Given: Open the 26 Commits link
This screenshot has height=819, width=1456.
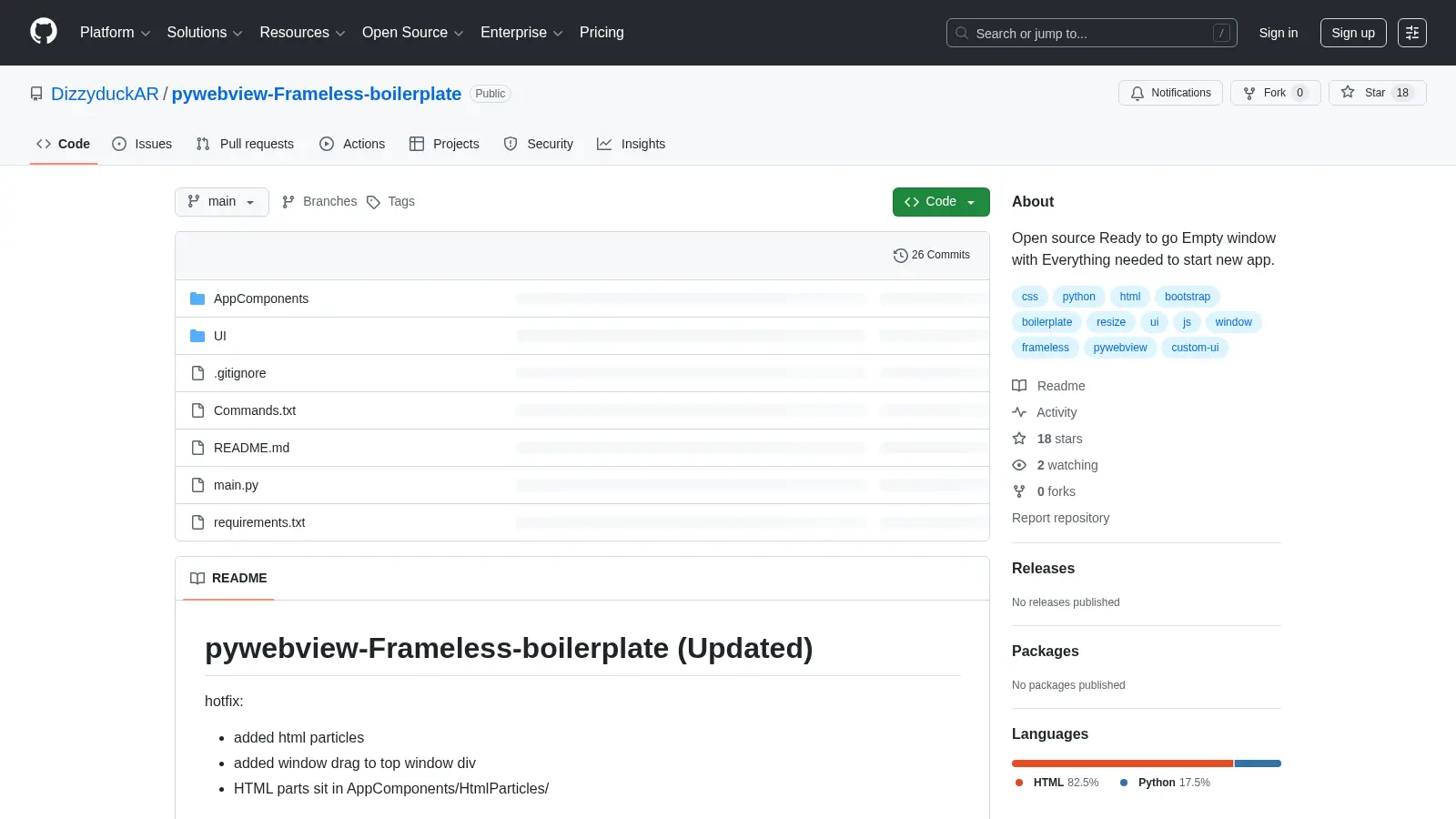Looking at the screenshot, I should pos(932,256).
